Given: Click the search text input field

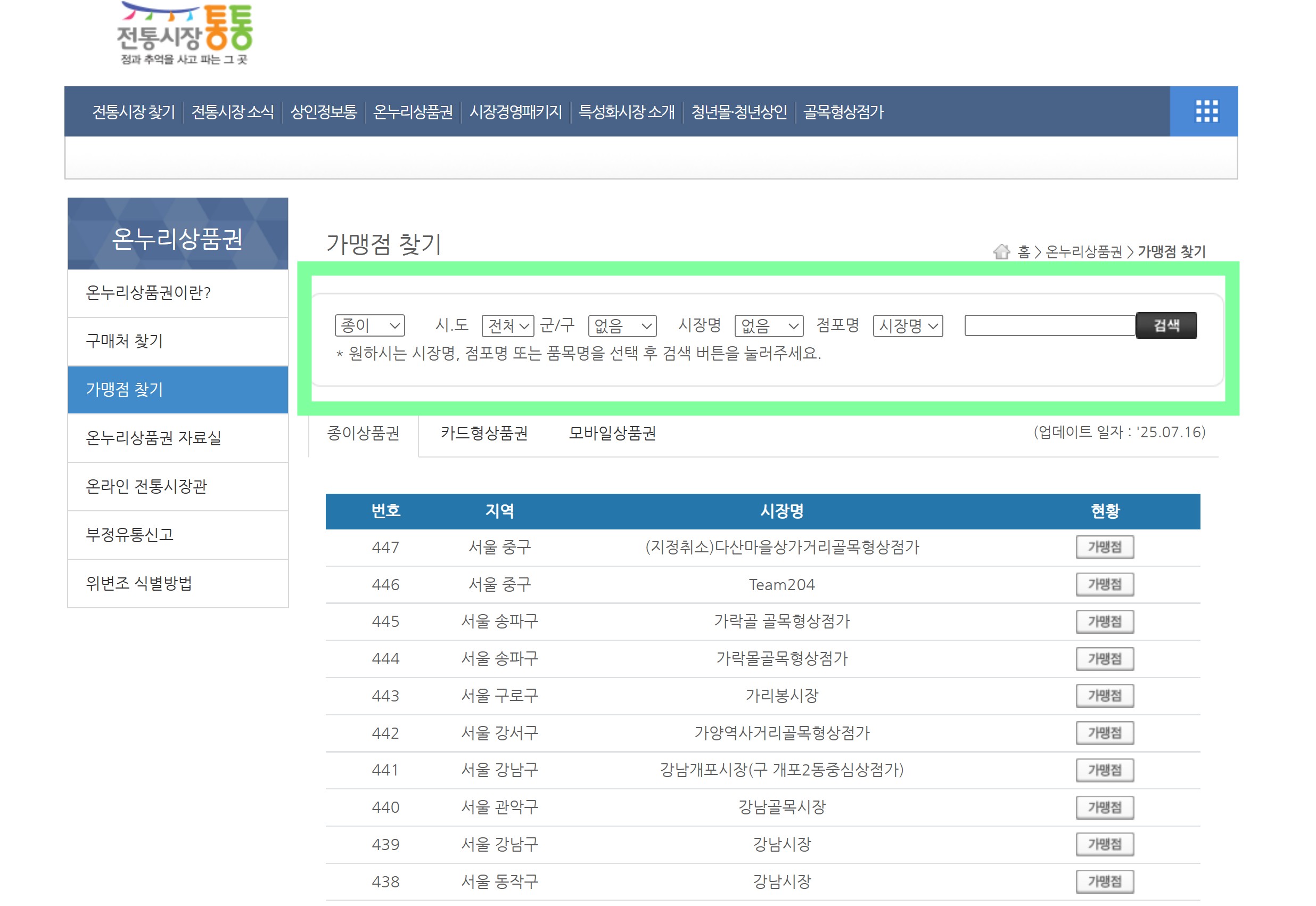Looking at the screenshot, I should point(1049,326).
